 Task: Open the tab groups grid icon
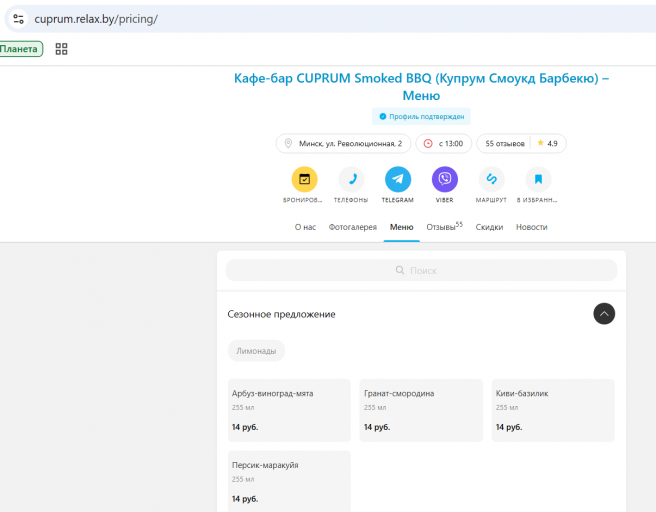pyautogui.click(x=62, y=49)
